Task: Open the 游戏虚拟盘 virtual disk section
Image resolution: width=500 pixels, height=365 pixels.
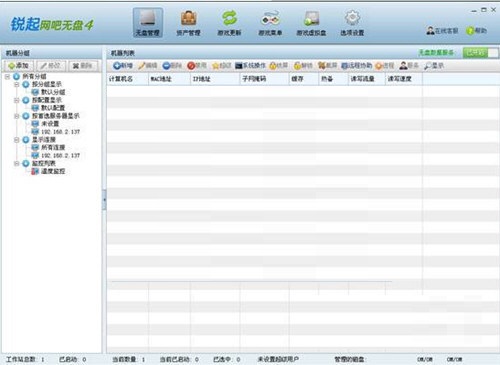Action: pos(311,23)
